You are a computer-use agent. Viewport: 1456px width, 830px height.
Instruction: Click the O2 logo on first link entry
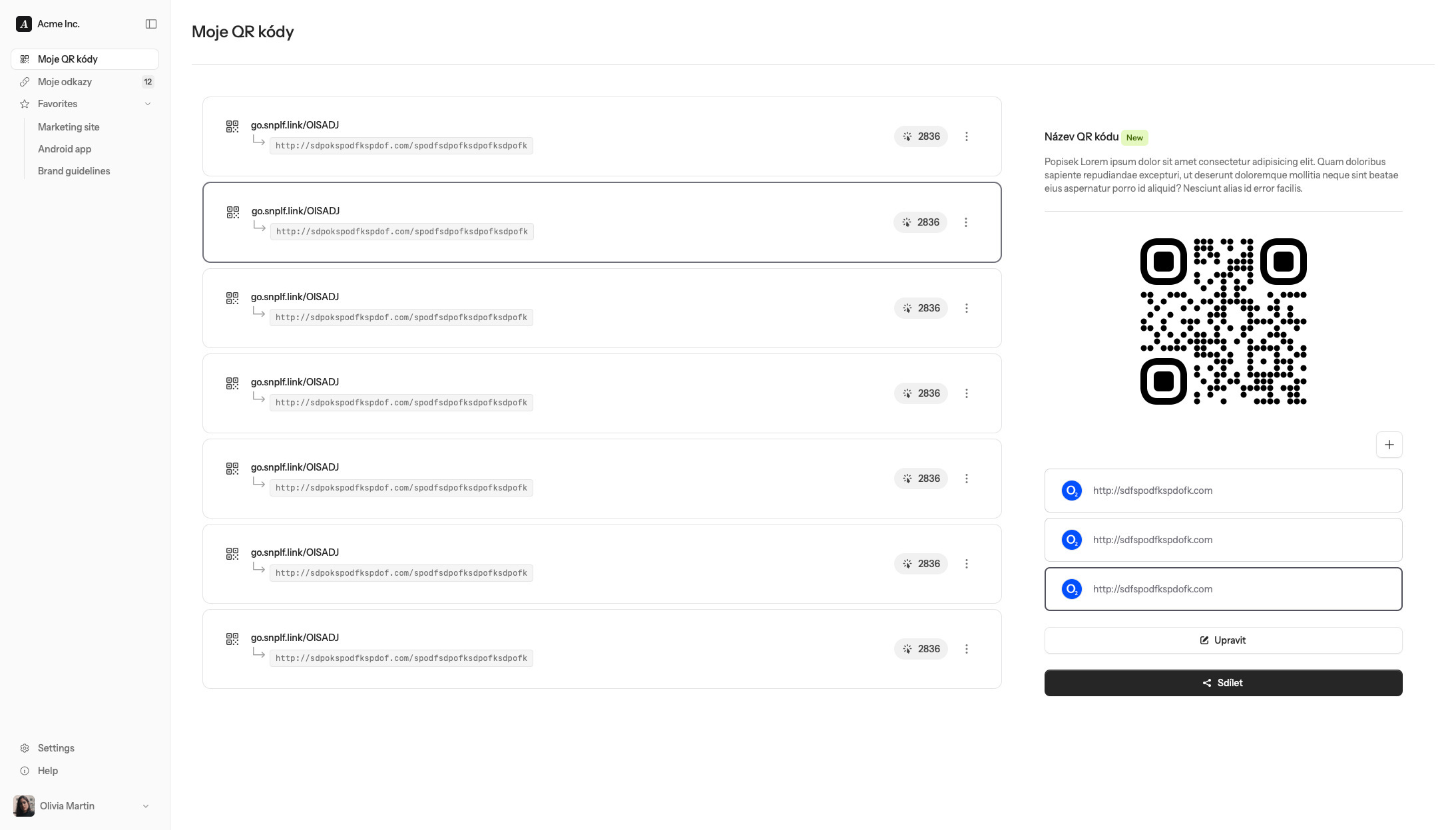(1071, 491)
